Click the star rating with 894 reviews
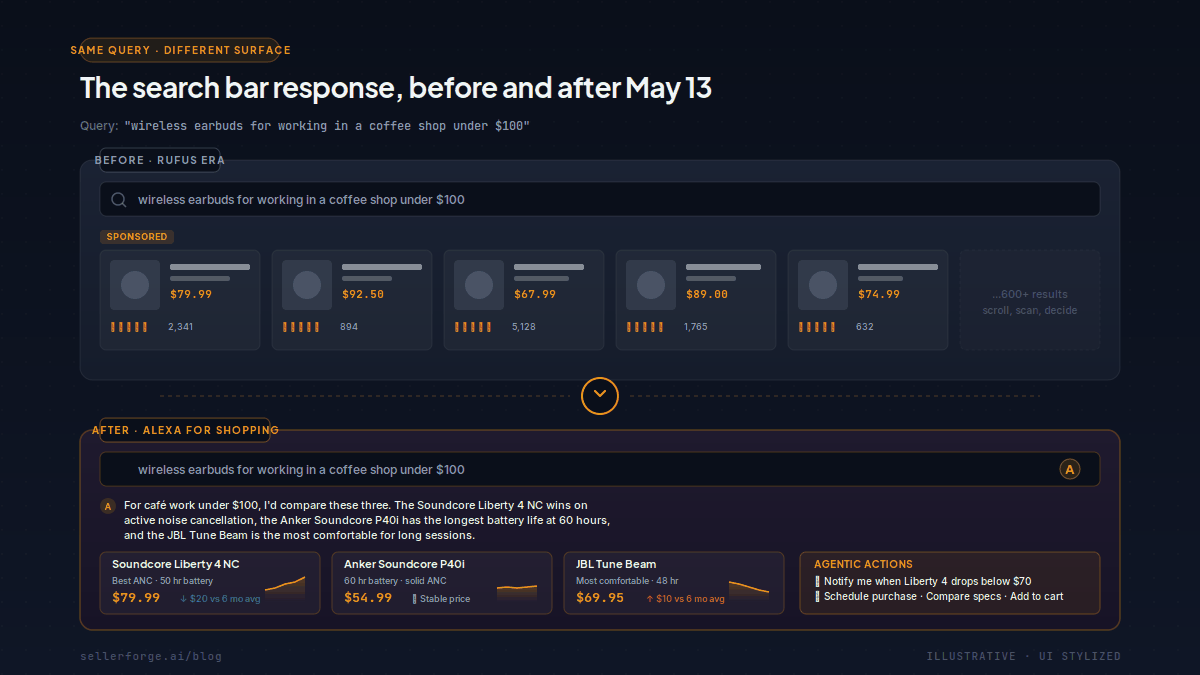This screenshot has height=675, width=1200. point(301,327)
